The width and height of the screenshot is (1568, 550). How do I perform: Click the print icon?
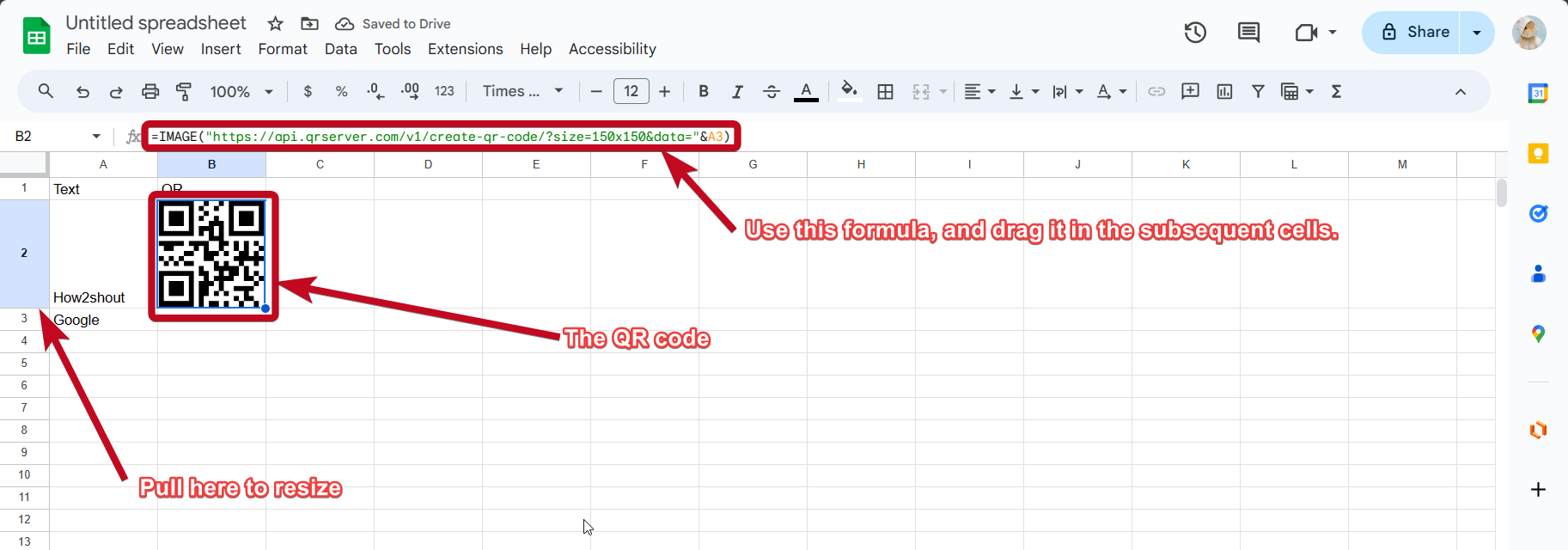pos(150,91)
